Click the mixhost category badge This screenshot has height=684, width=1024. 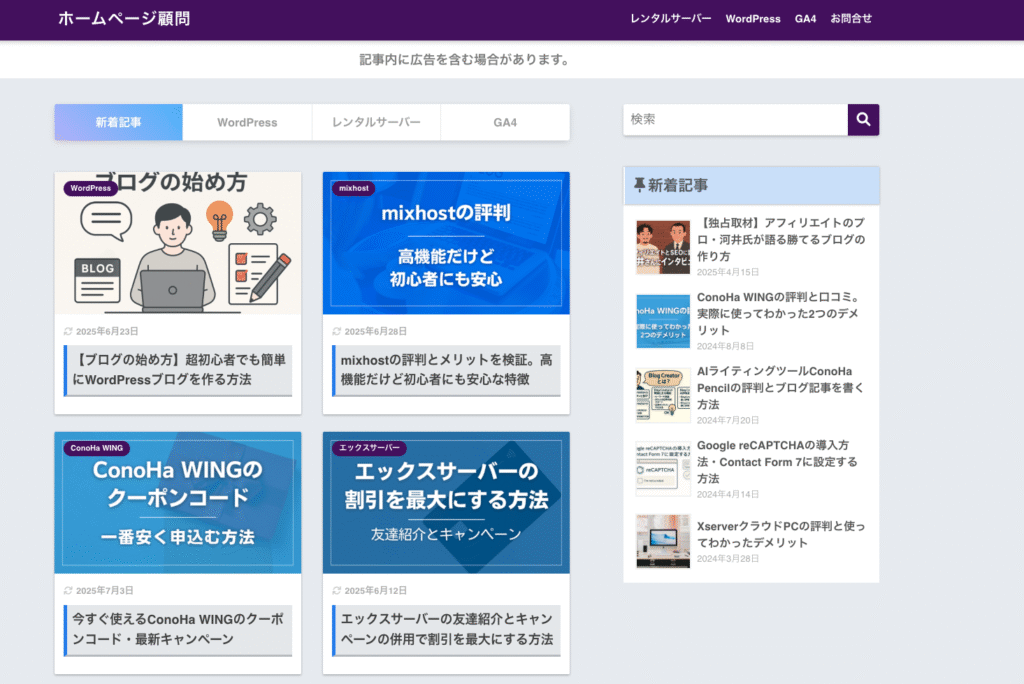tap(354, 188)
